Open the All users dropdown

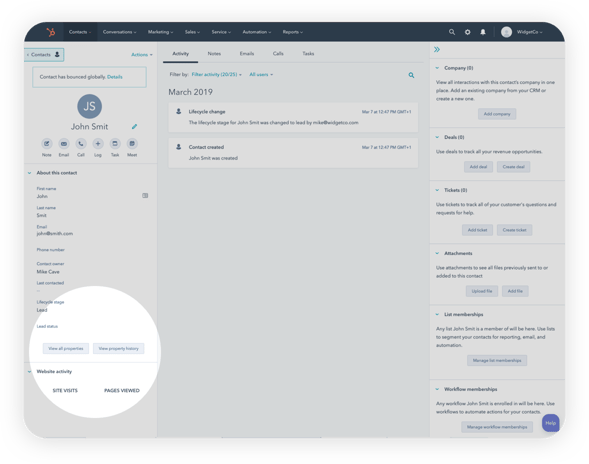point(261,75)
